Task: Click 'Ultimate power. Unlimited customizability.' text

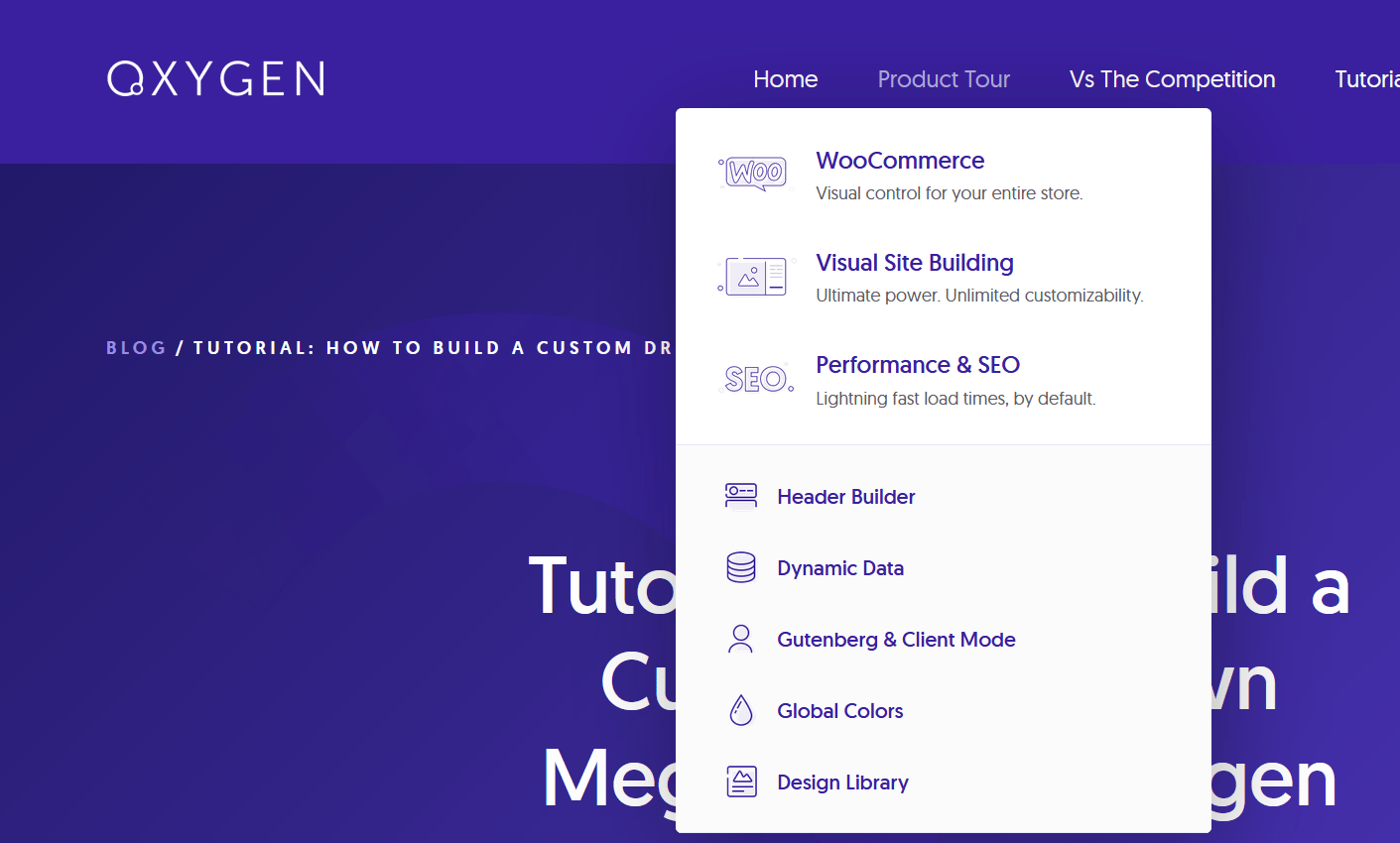Action: pyautogui.click(x=979, y=296)
